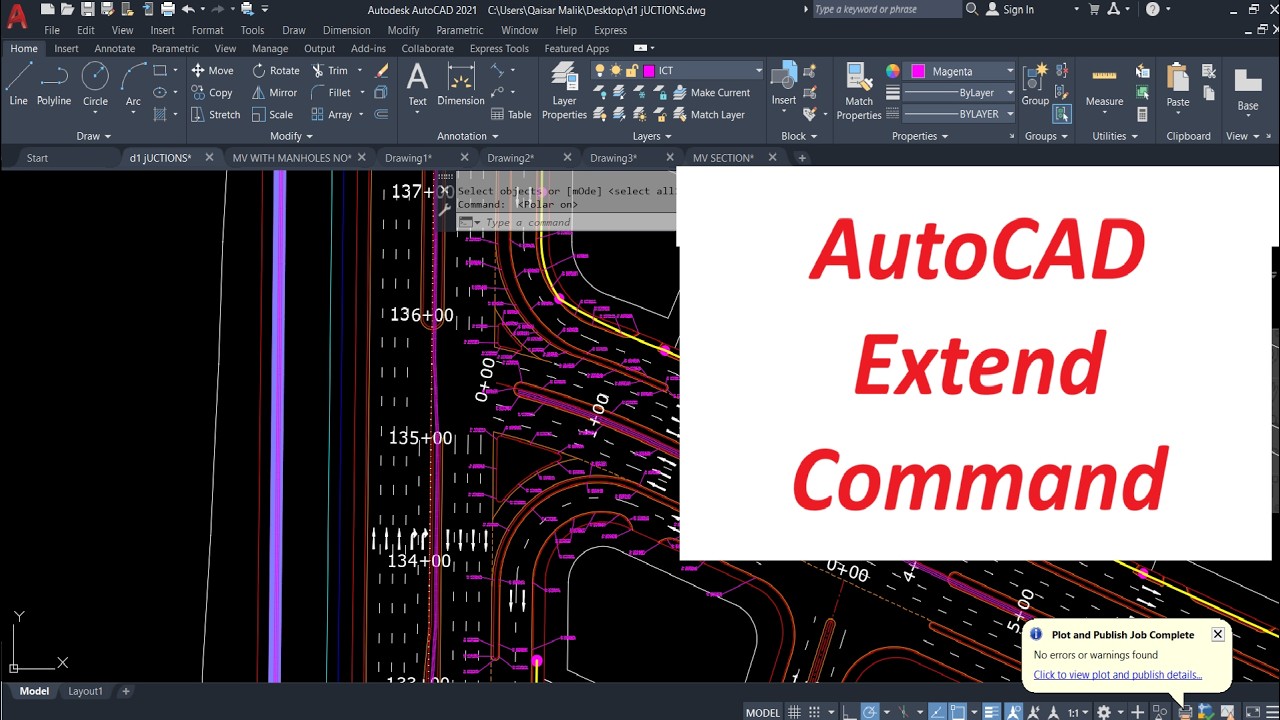Close the Plot and Publish notification
The width and height of the screenshot is (1280, 720).
click(1217, 634)
